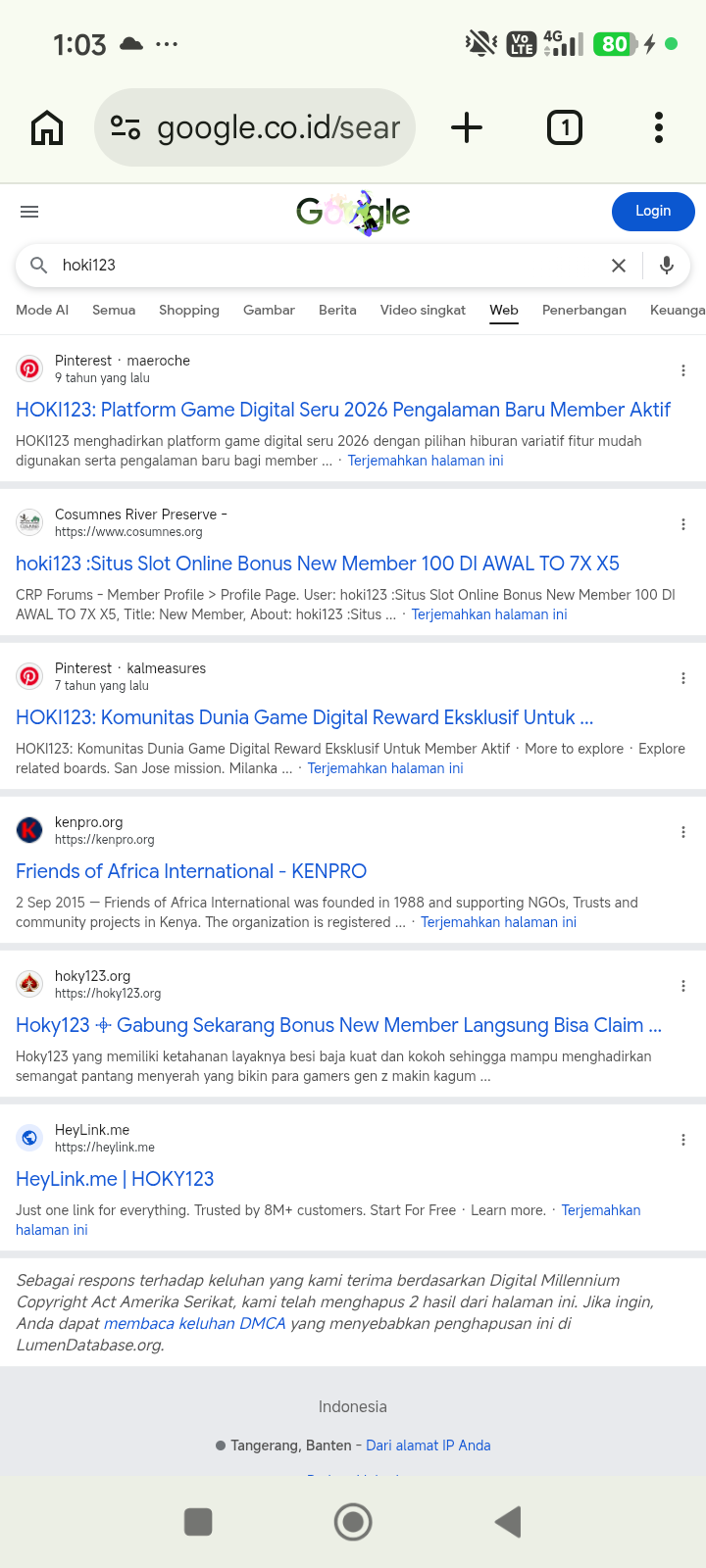706x1568 pixels.
Task: Click the blue Login button
Action: [653, 212]
